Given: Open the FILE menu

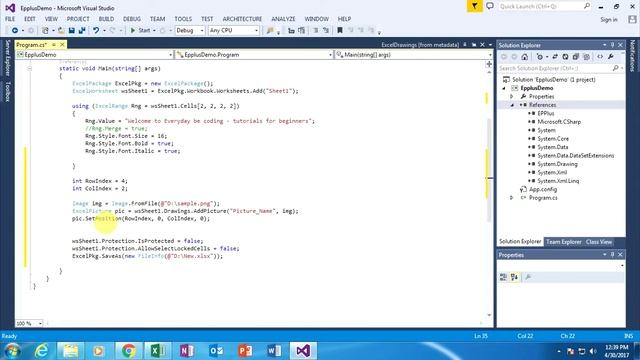Looking at the screenshot, I should [10, 19].
